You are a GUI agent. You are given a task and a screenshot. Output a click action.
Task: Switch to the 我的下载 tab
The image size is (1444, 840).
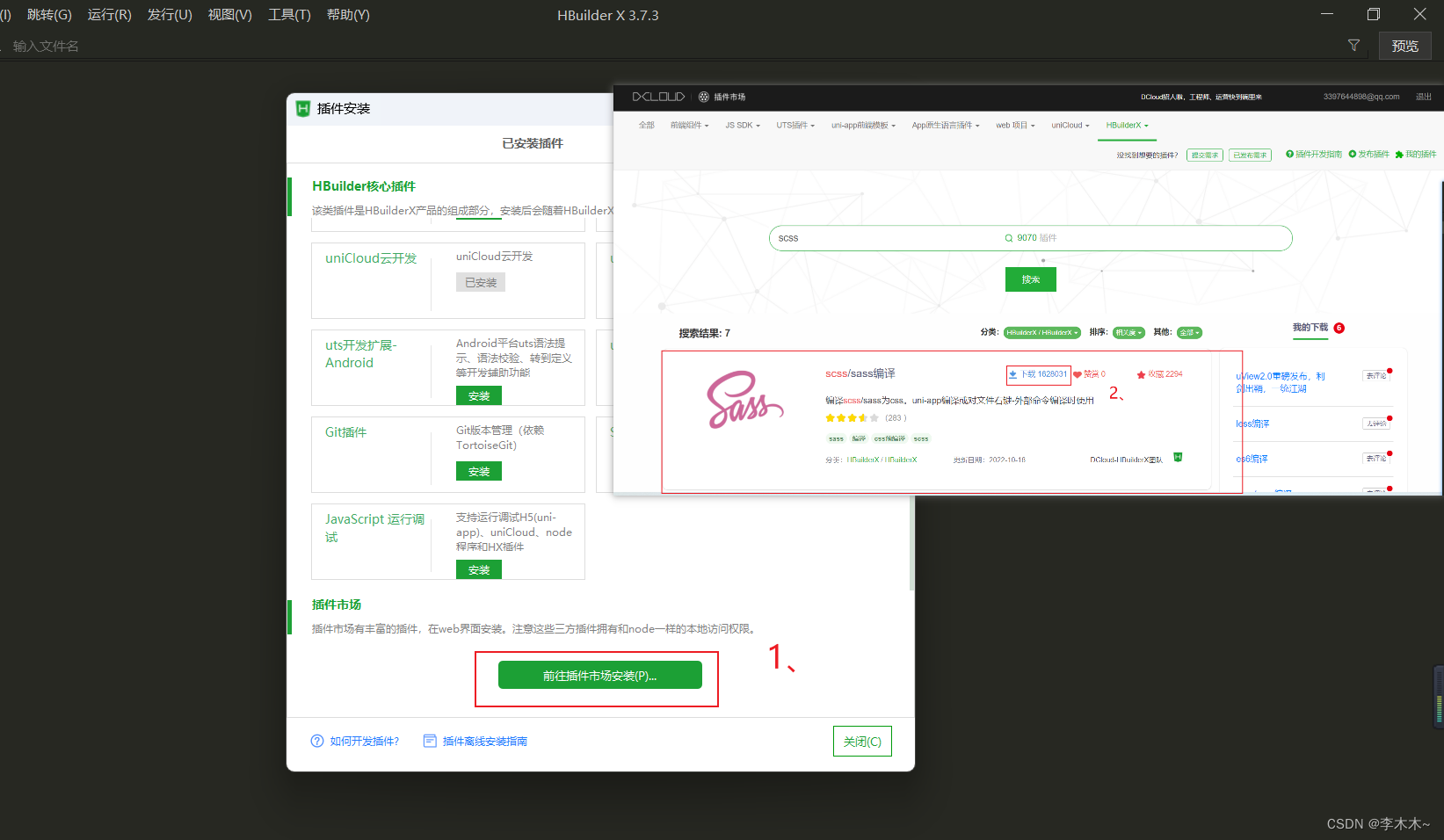tap(1310, 327)
